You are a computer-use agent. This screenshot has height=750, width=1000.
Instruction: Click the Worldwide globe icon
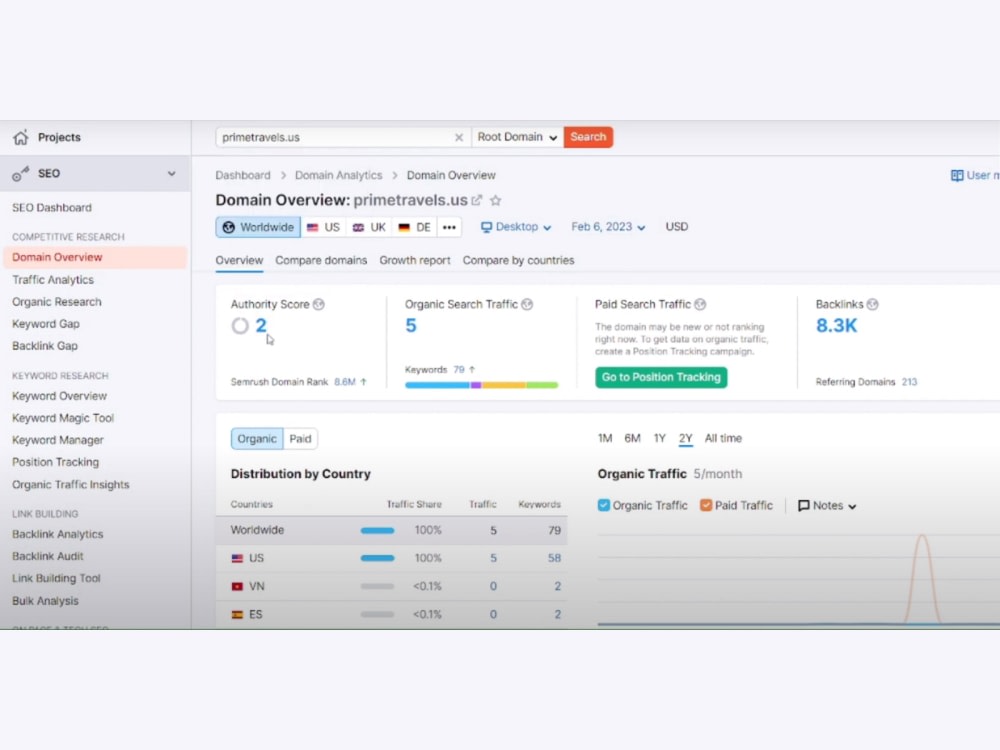click(228, 227)
